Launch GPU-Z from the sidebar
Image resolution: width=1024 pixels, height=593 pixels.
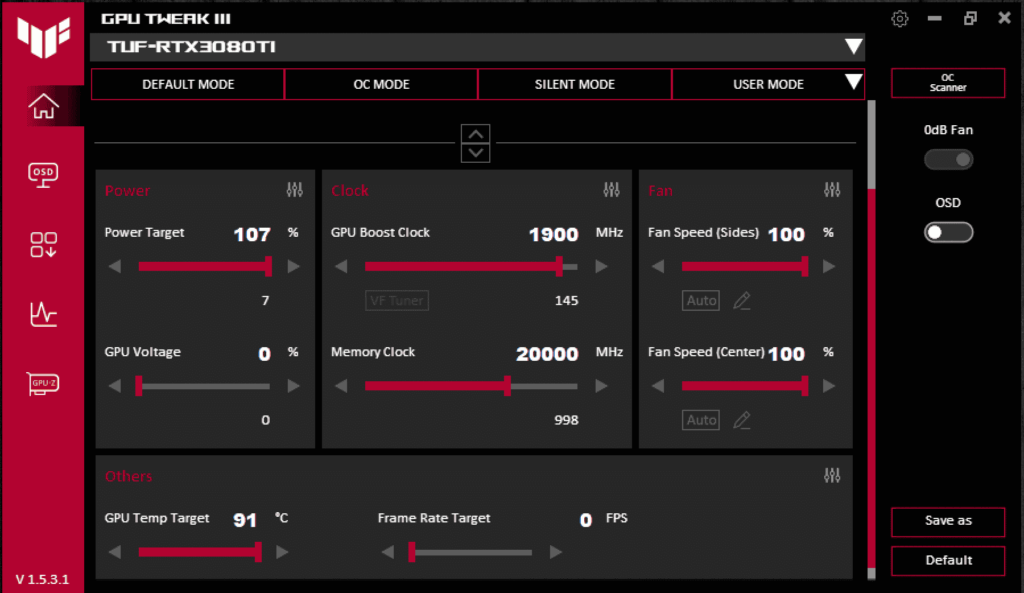point(42,383)
